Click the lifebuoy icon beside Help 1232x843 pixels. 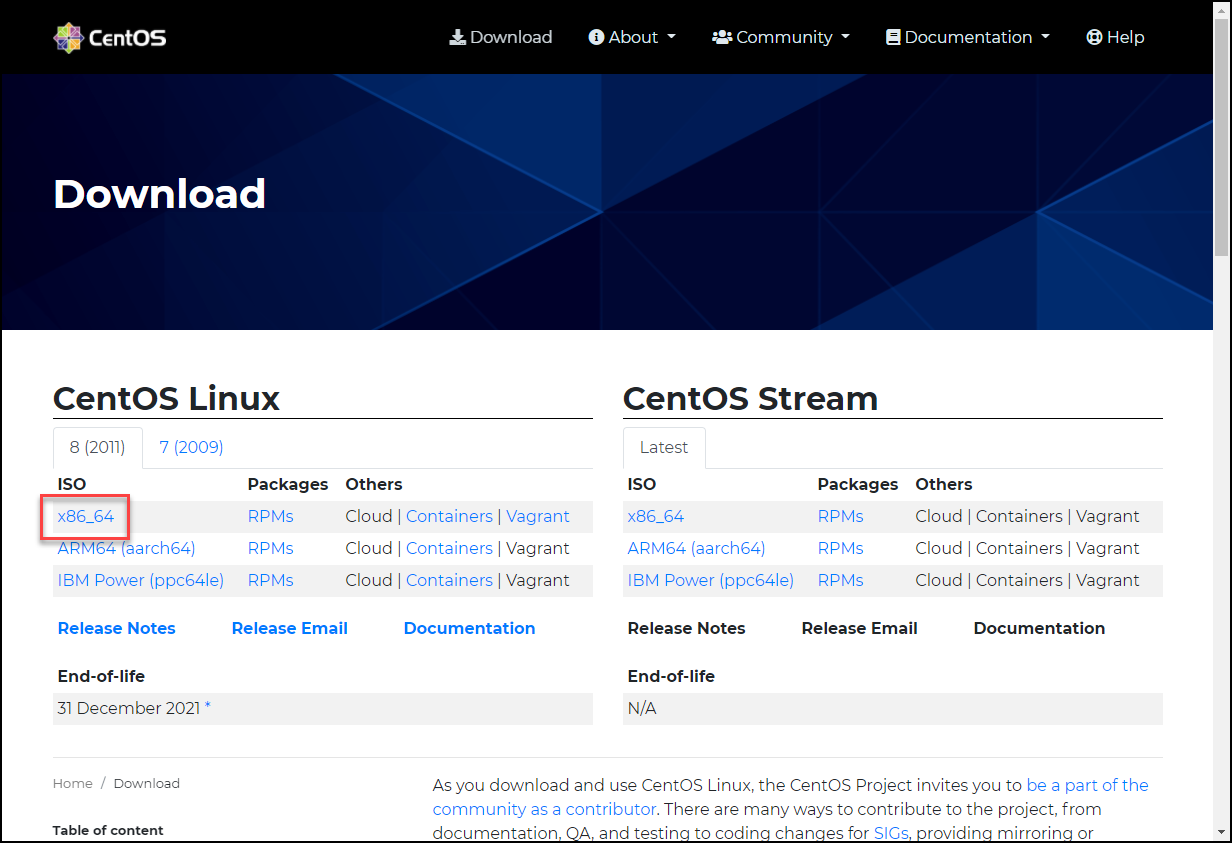coord(1094,37)
